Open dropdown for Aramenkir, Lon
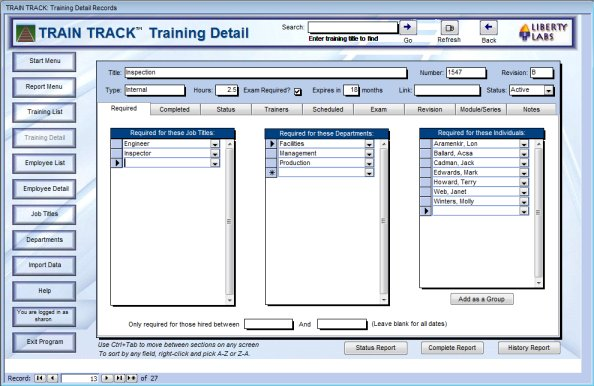The height and width of the screenshot is (386, 594). pos(524,144)
